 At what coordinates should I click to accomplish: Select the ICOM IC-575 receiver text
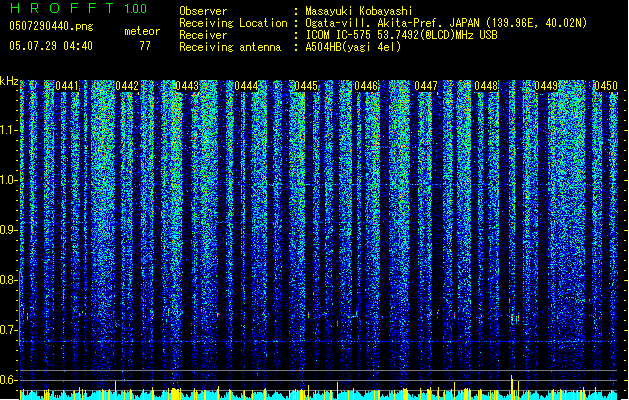[x=402, y=35]
